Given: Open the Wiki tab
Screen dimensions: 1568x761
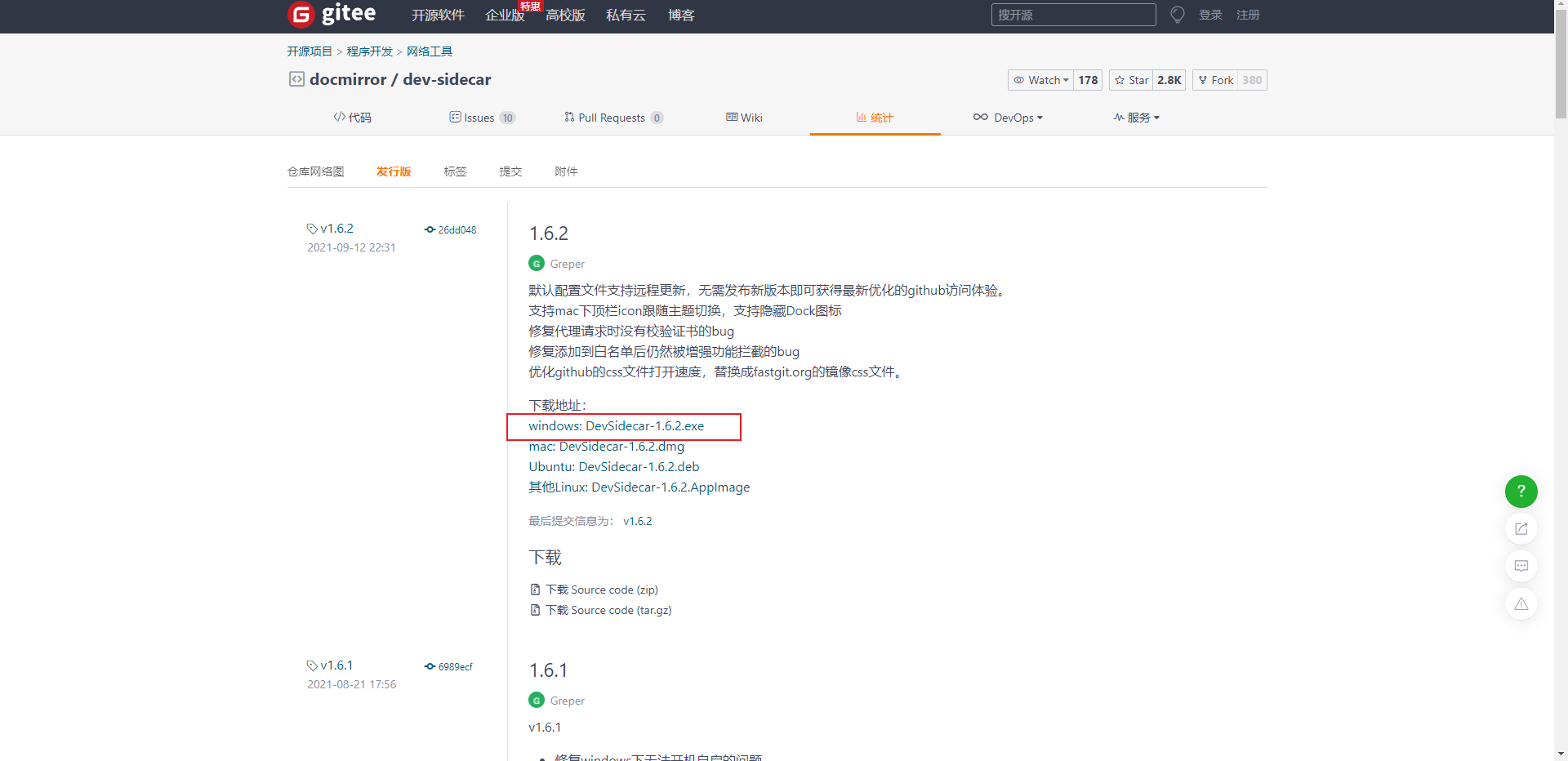Looking at the screenshot, I should click(x=744, y=118).
